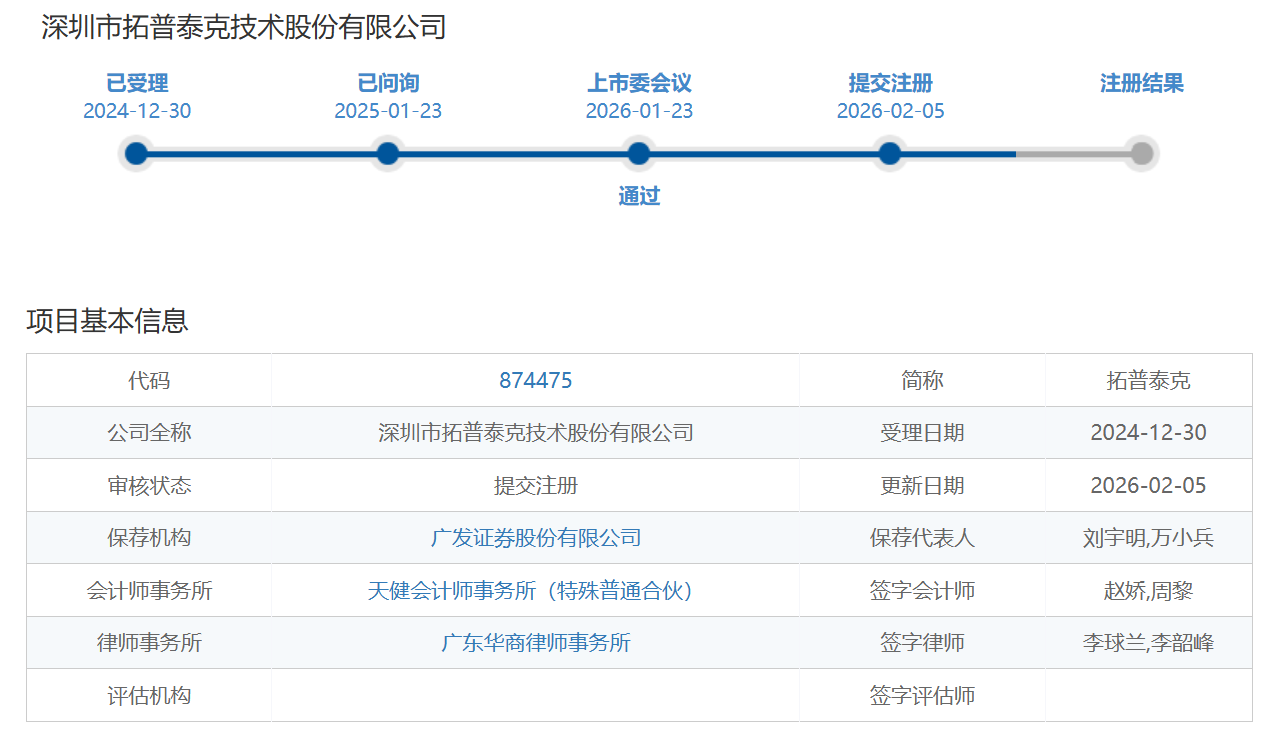Image resolution: width=1263 pixels, height=738 pixels.
Task: Open the stock code link 874475
Action: coord(536,380)
